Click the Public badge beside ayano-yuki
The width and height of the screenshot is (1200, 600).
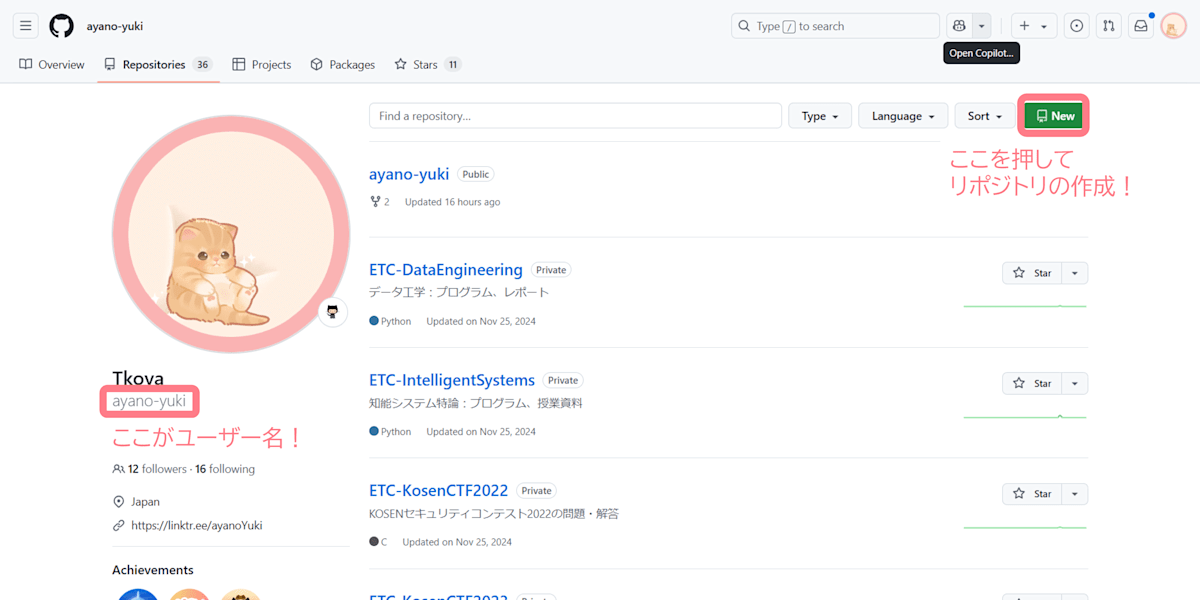click(476, 174)
